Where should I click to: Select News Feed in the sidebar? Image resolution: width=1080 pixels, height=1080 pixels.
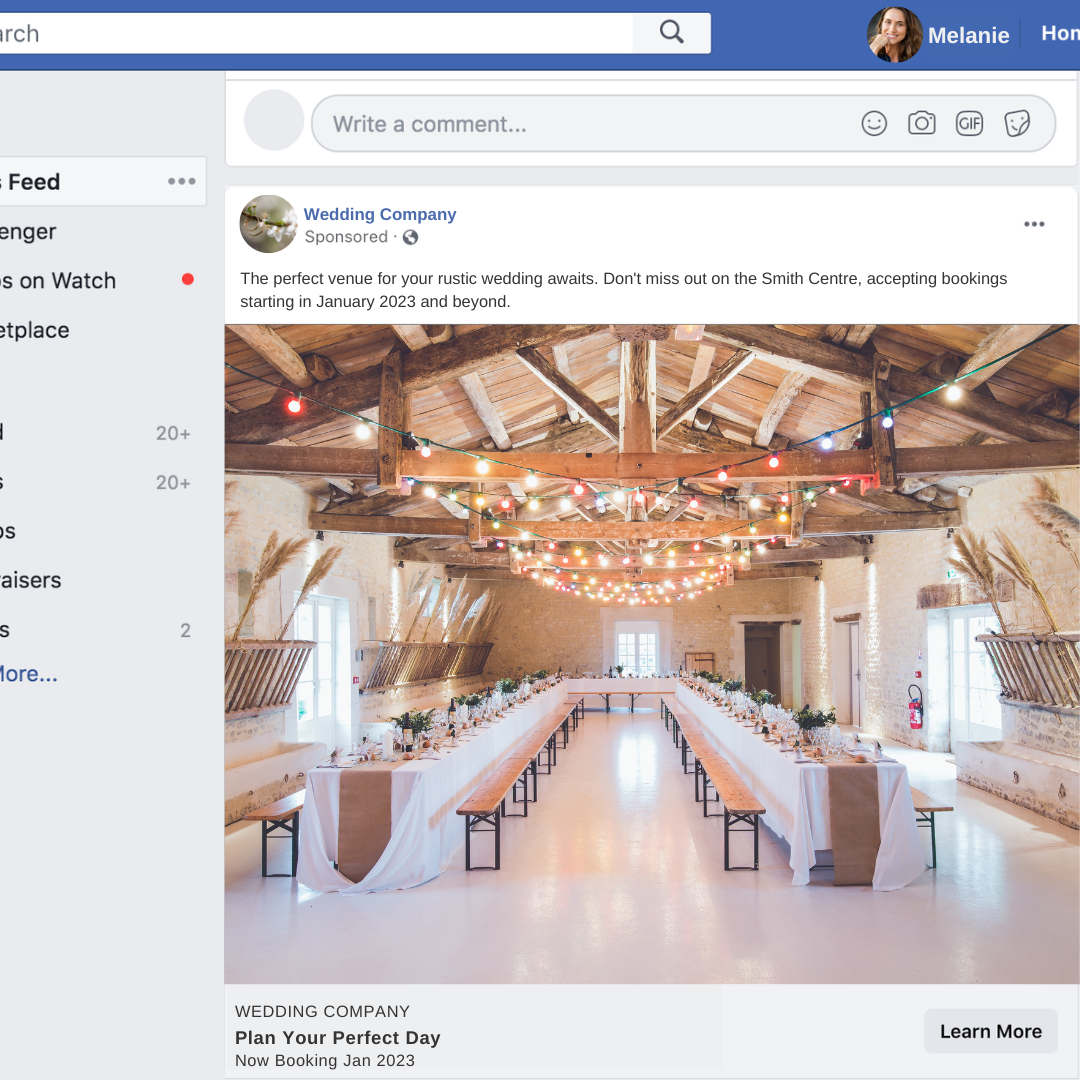pyautogui.click(x=30, y=182)
